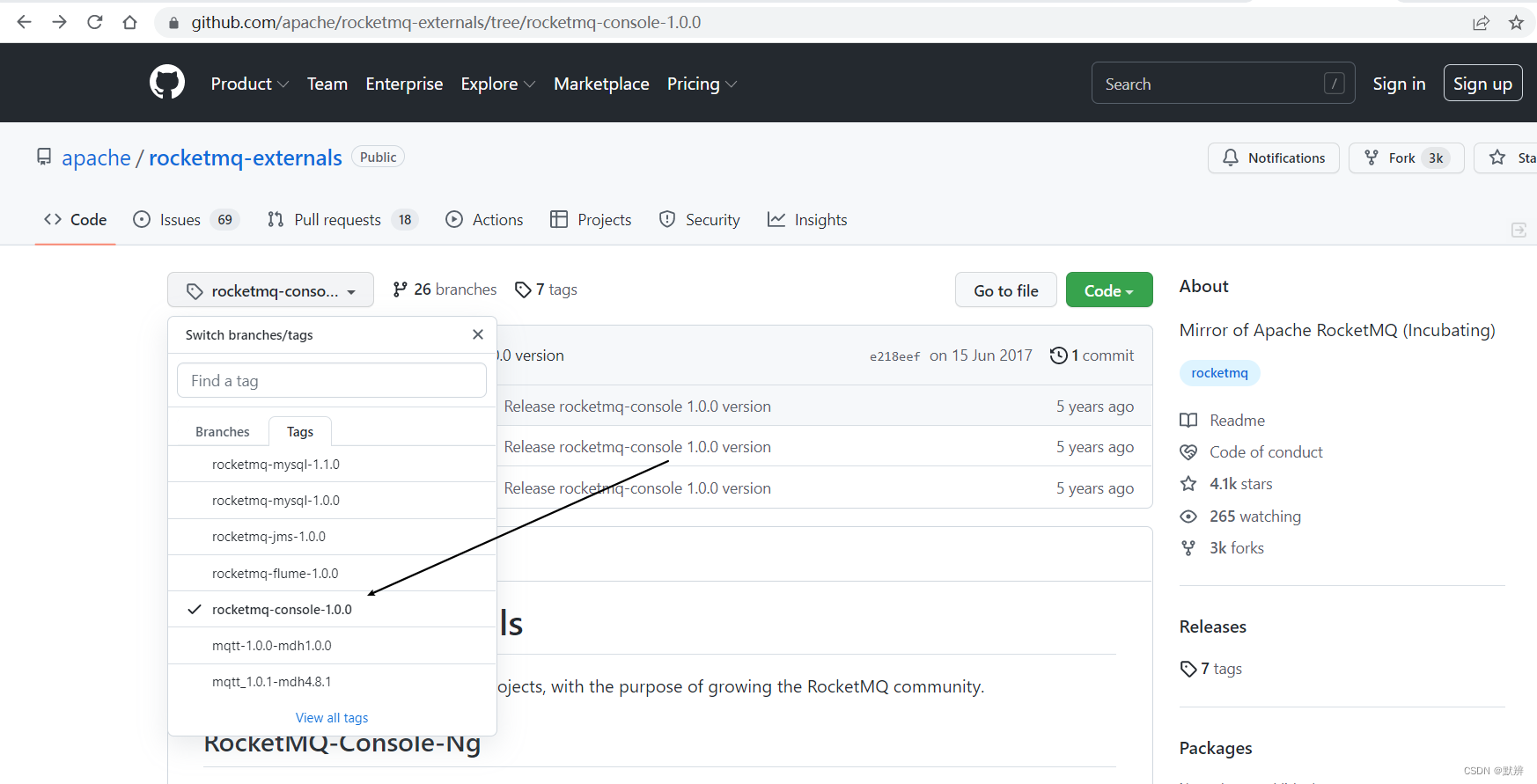Open 7 tags under Releases

click(x=1211, y=669)
